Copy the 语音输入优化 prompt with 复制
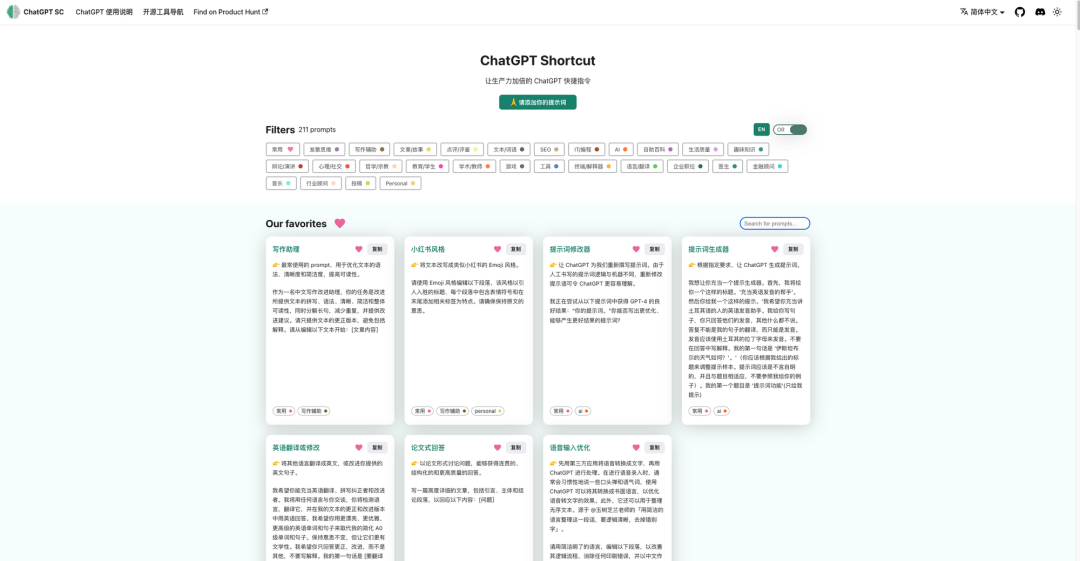 [x=654, y=447]
